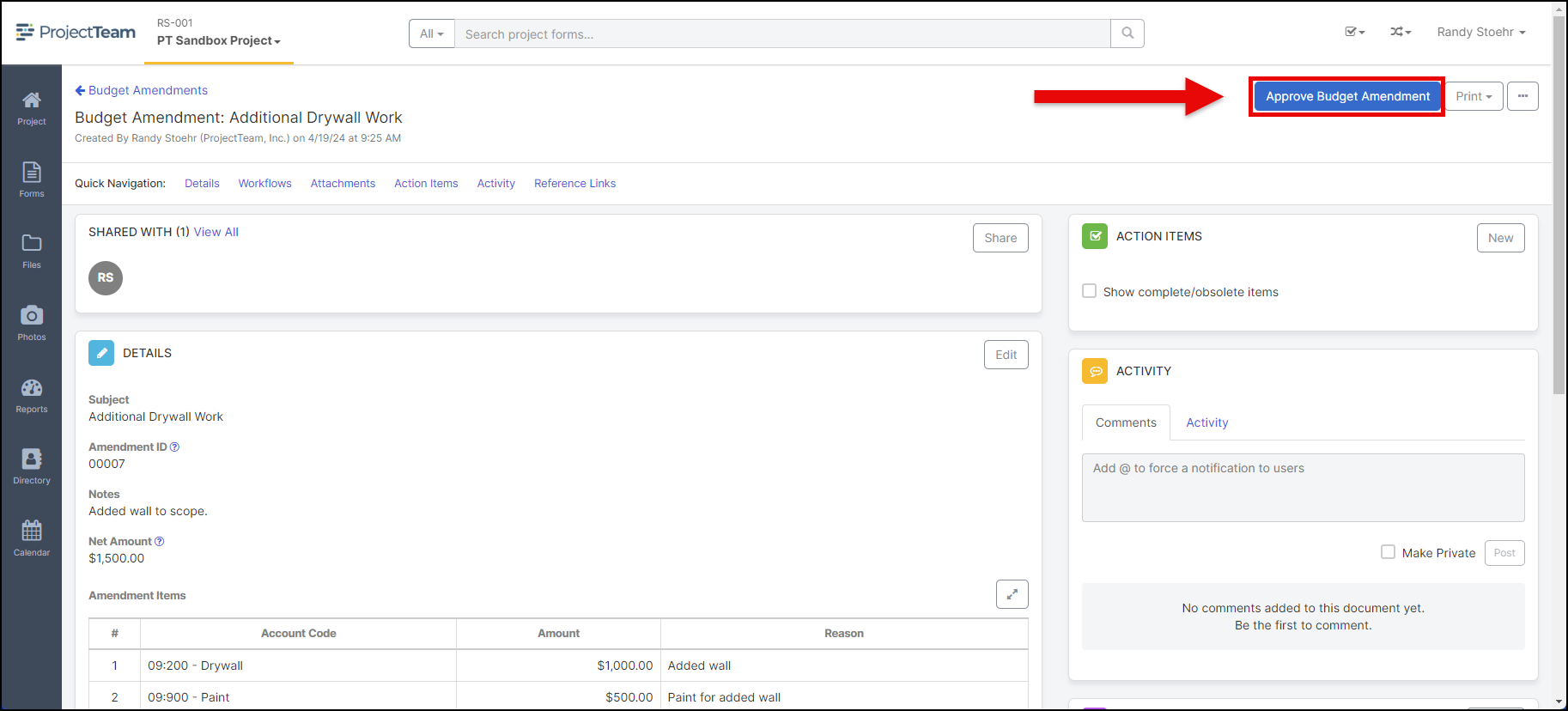Select the 09:200 - Drywall cell
1568x711 pixels.
click(299, 665)
